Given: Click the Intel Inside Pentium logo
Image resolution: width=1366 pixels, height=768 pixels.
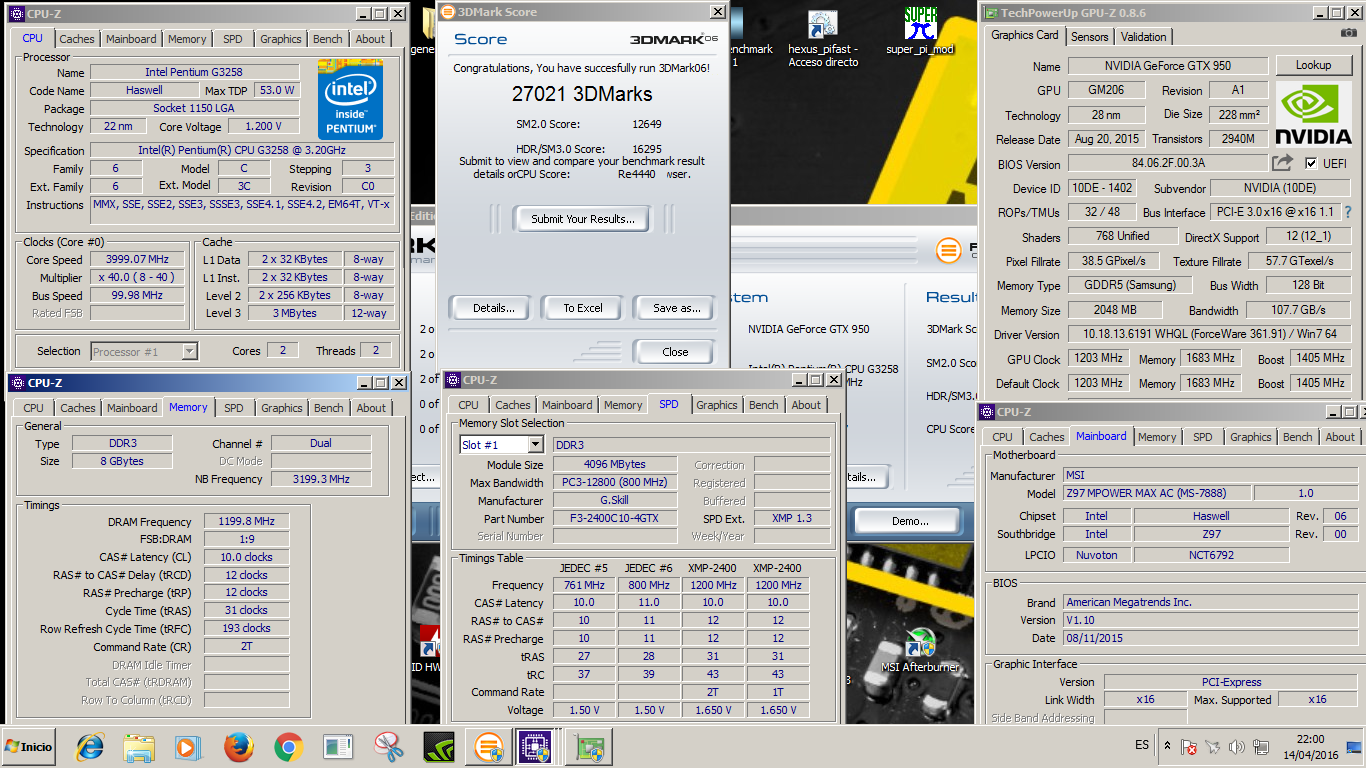Looking at the screenshot, I should click(350, 100).
